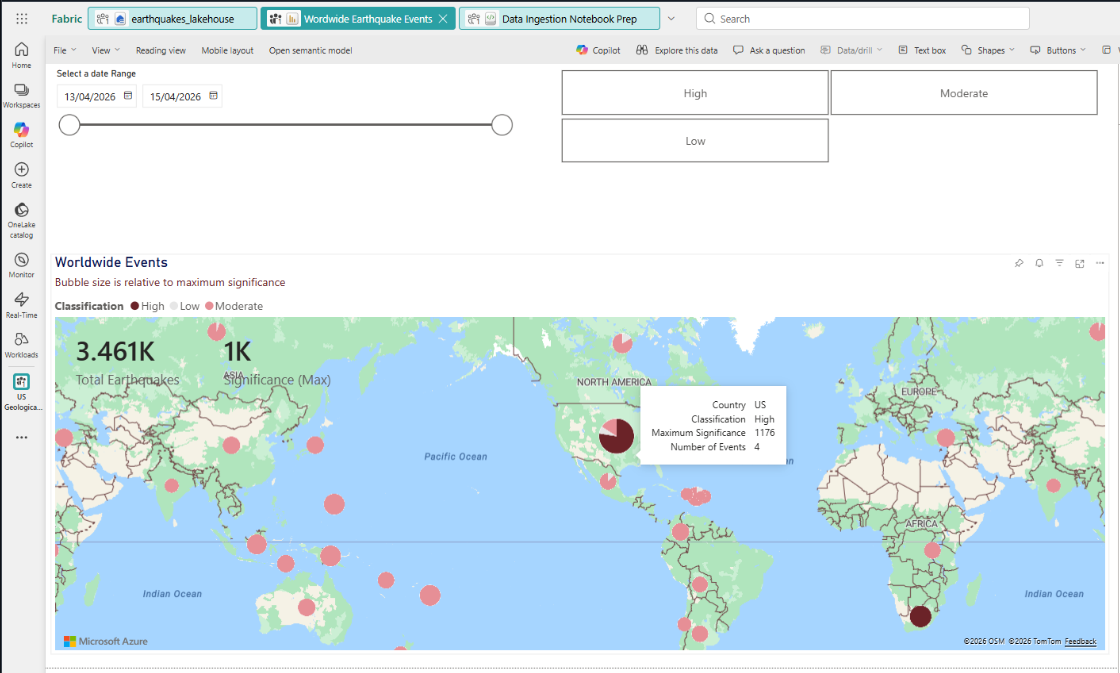Click the Microsoft Azure logo on map

pos(106,642)
